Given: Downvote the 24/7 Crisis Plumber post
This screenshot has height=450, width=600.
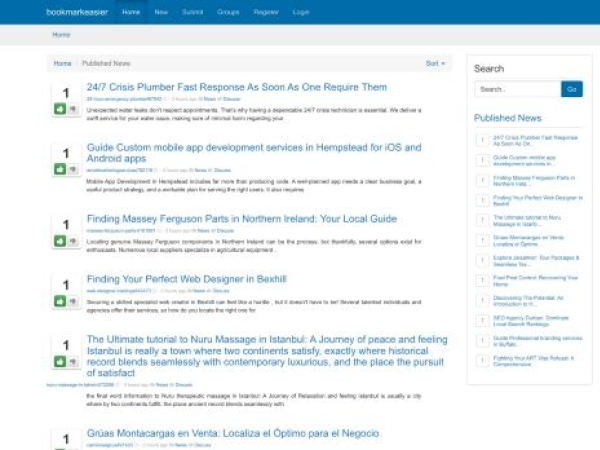Looking at the screenshot, I should [x=73, y=109].
